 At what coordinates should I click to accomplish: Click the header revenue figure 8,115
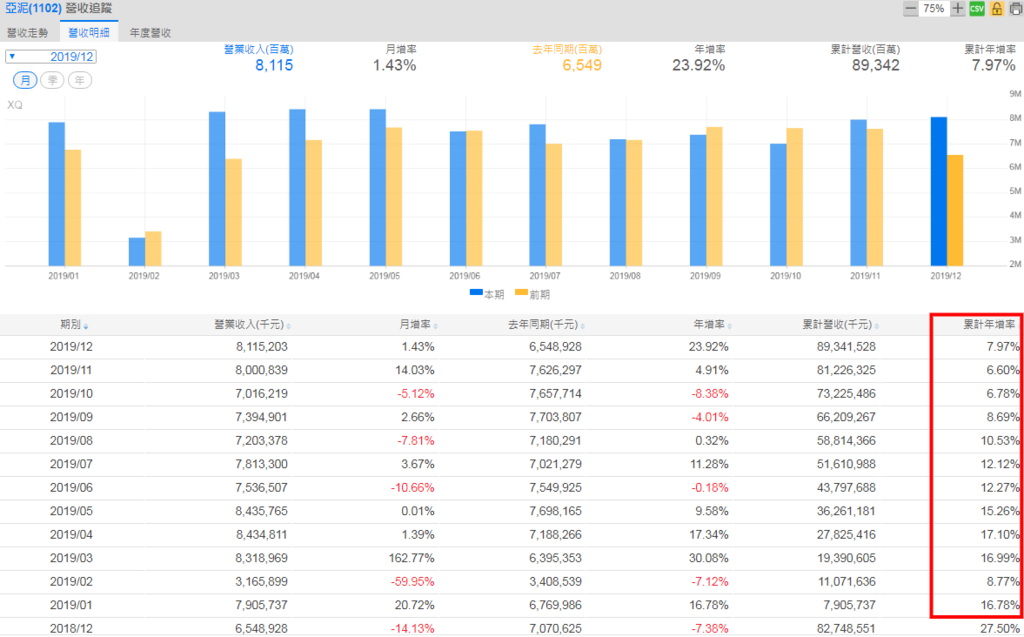(x=274, y=65)
